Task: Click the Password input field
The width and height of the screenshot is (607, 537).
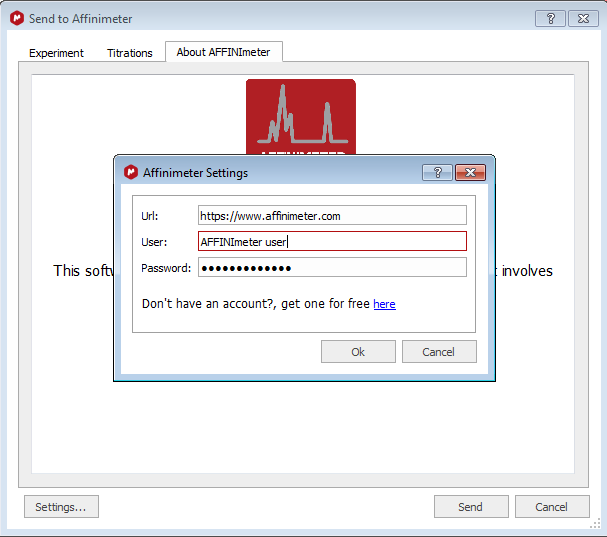Action: point(332,267)
